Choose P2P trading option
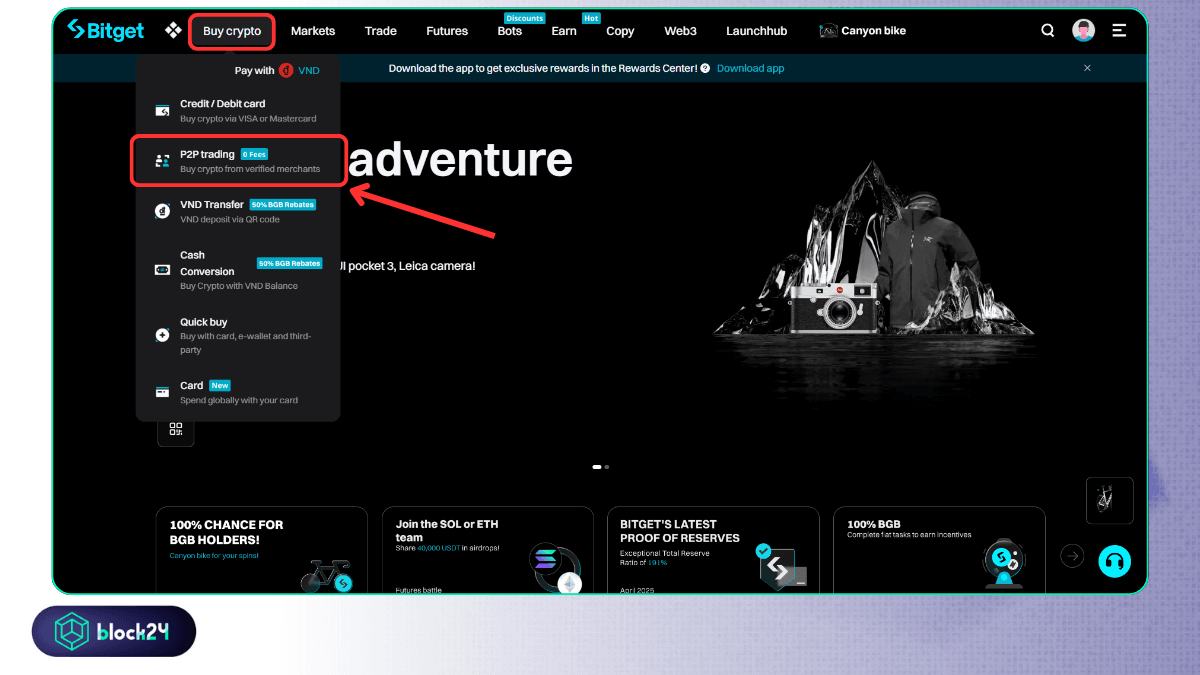Viewport: 1200px width, 675px height. (238, 161)
